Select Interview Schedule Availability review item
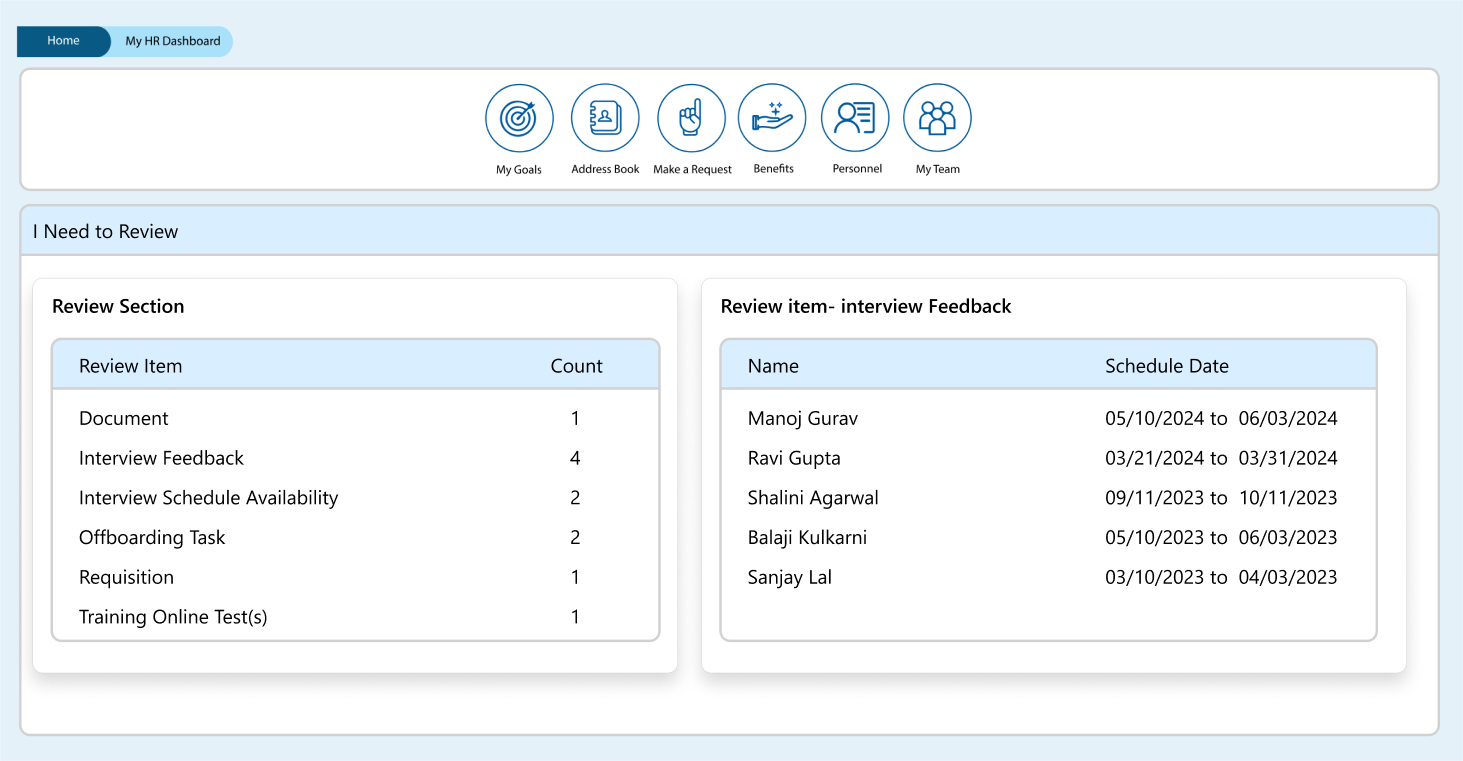 click(208, 498)
